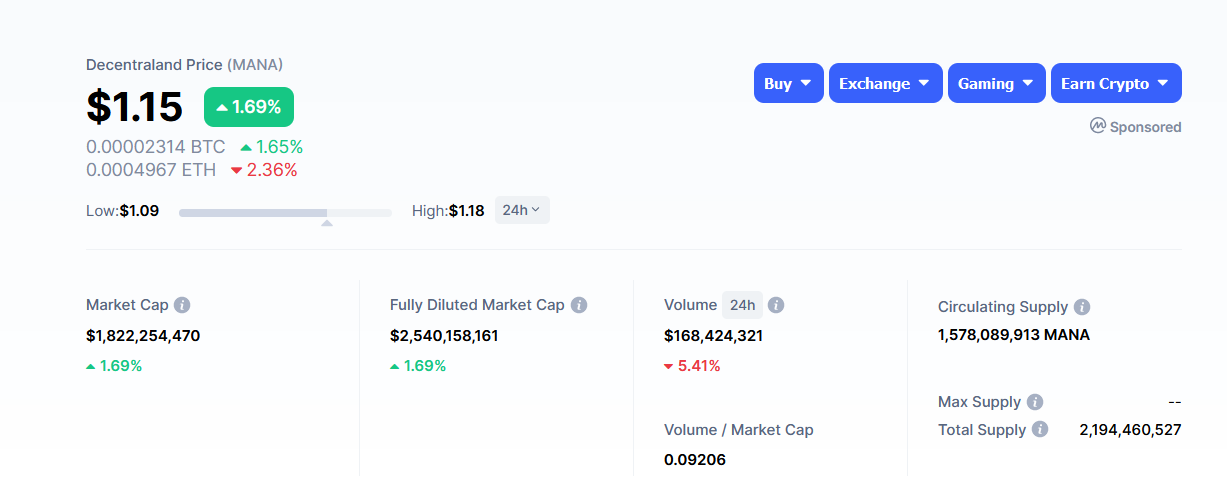Open the Gaming dropdown

click(x=996, y=83)
